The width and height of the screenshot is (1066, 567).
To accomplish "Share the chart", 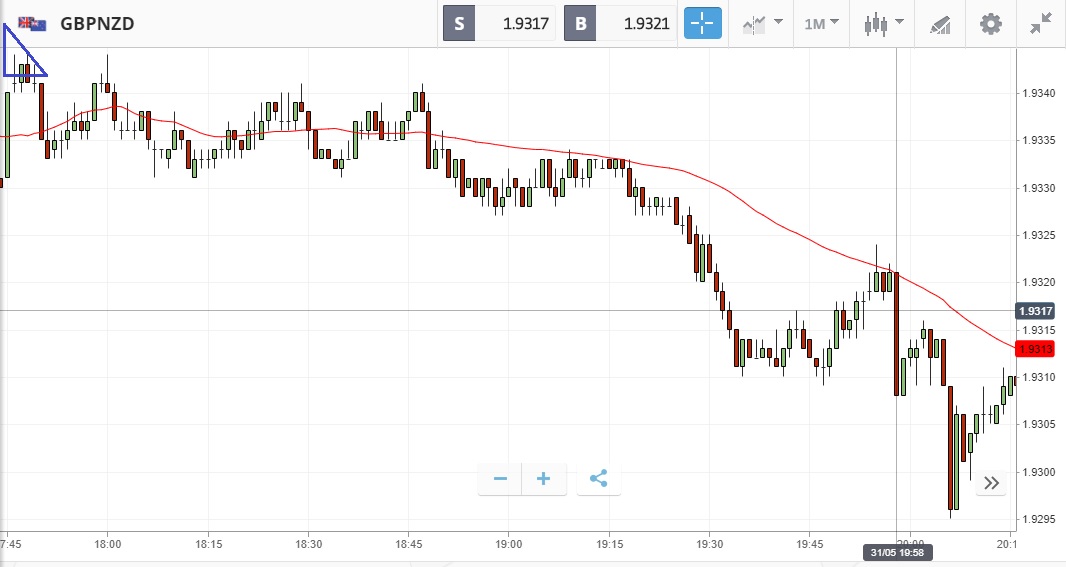I will pos(598,479).
